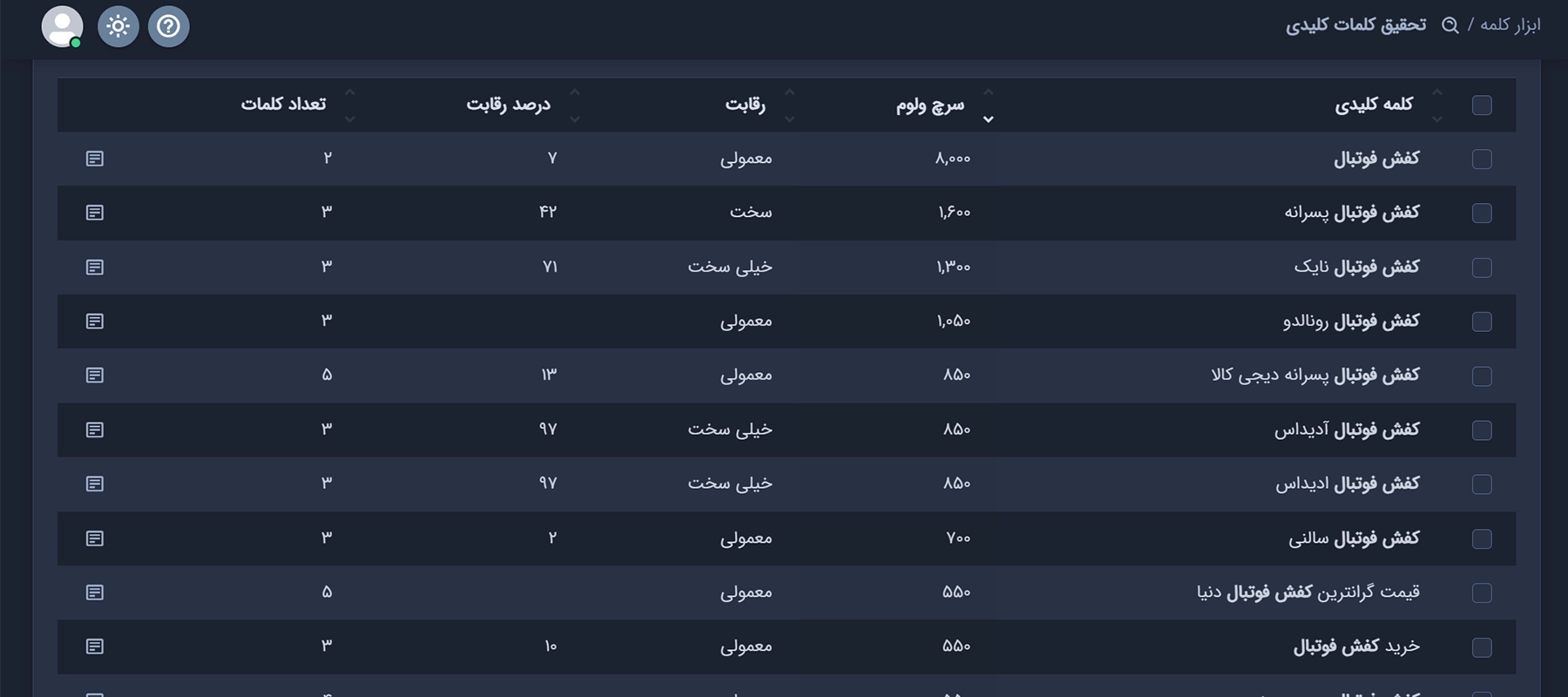Open the document icon for کفش فوتبال سالنی
The width and height of the screenshot is (1568, 697).
pyautogui.click(x=96, y=538)
